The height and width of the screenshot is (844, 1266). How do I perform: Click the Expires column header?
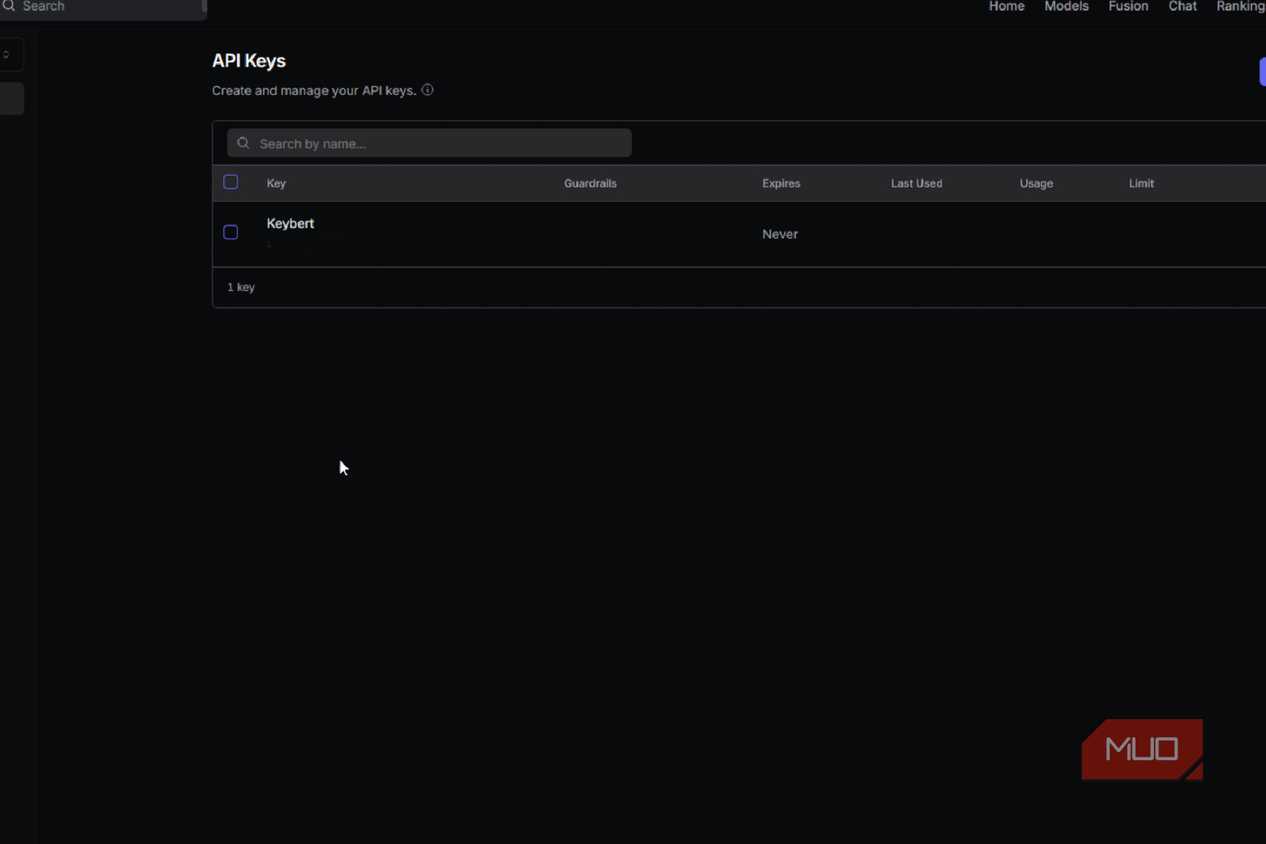click(781, 183)
